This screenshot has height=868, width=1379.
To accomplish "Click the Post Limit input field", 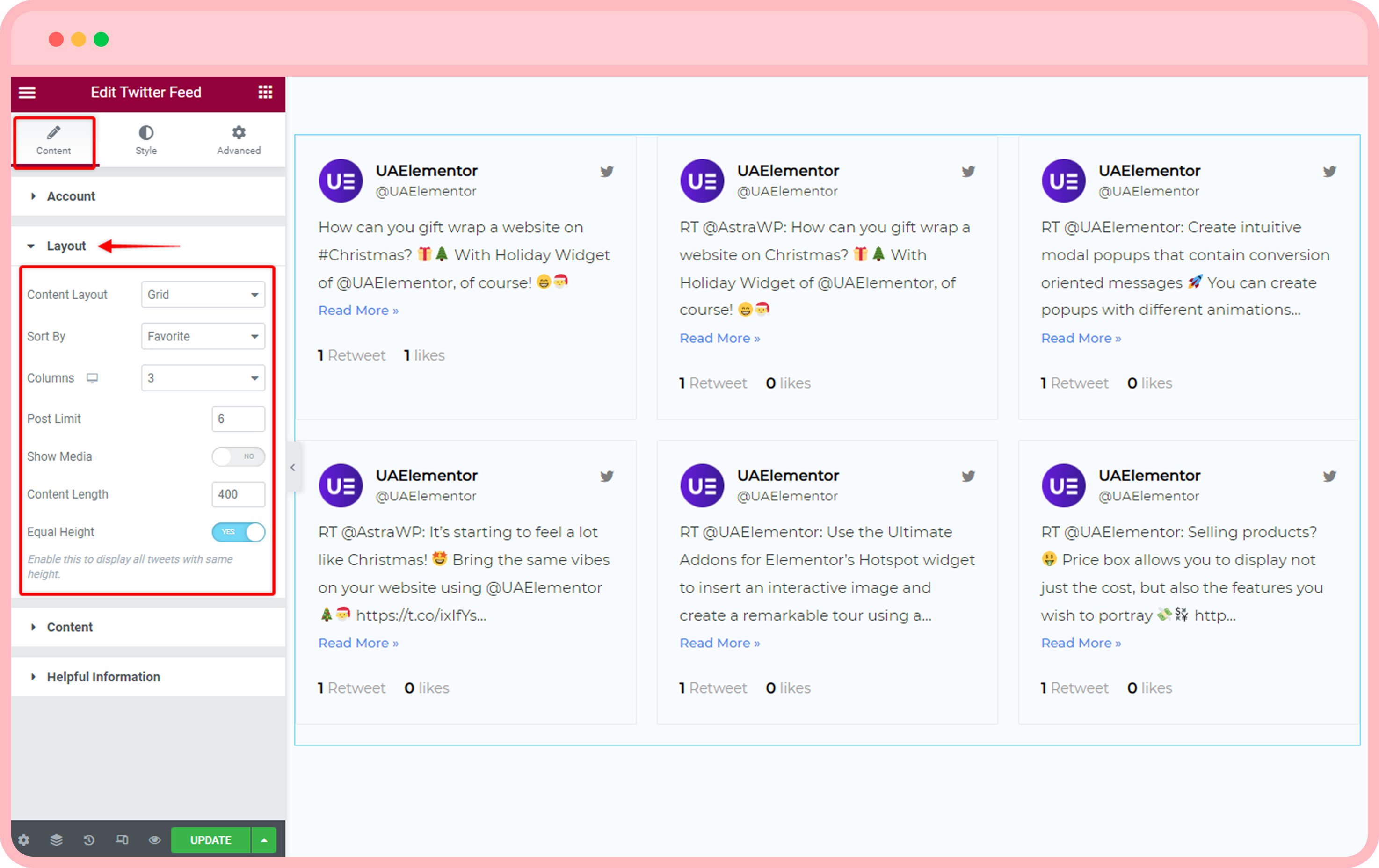I will tap(238, 419).
